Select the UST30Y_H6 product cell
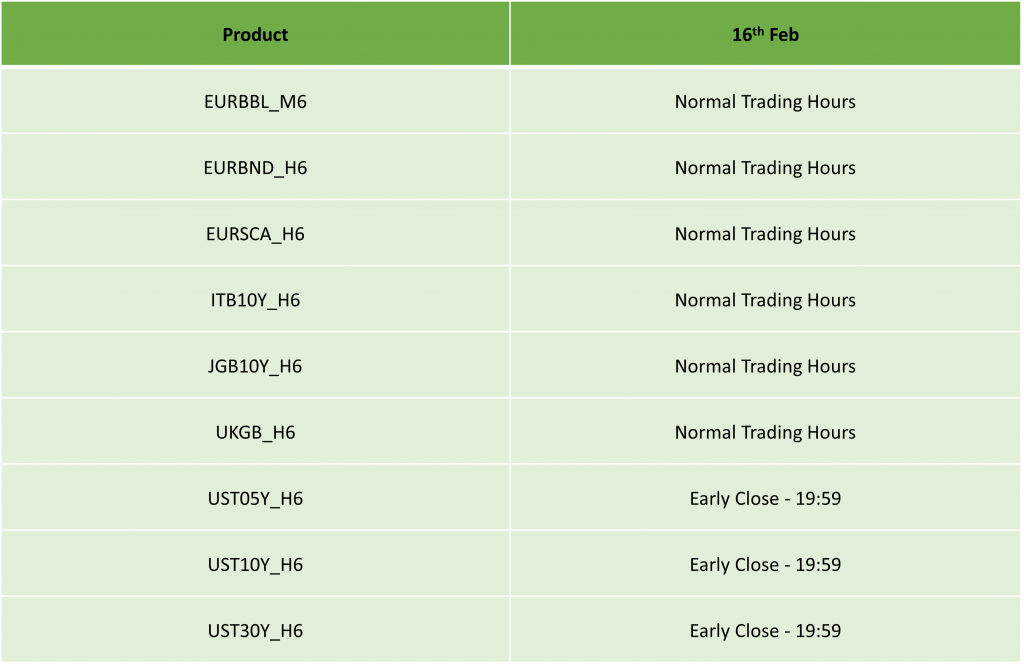Viewport: 1024px width, 664px height. click(255, 630)
